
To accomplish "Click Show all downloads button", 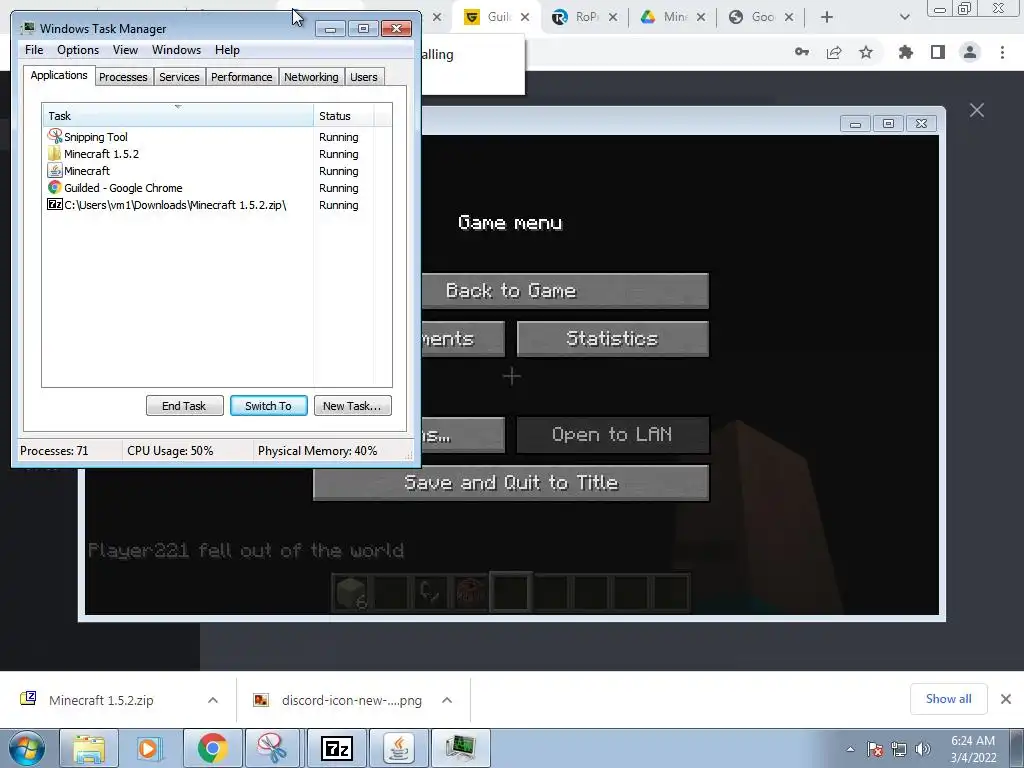I will coord(948,699).
